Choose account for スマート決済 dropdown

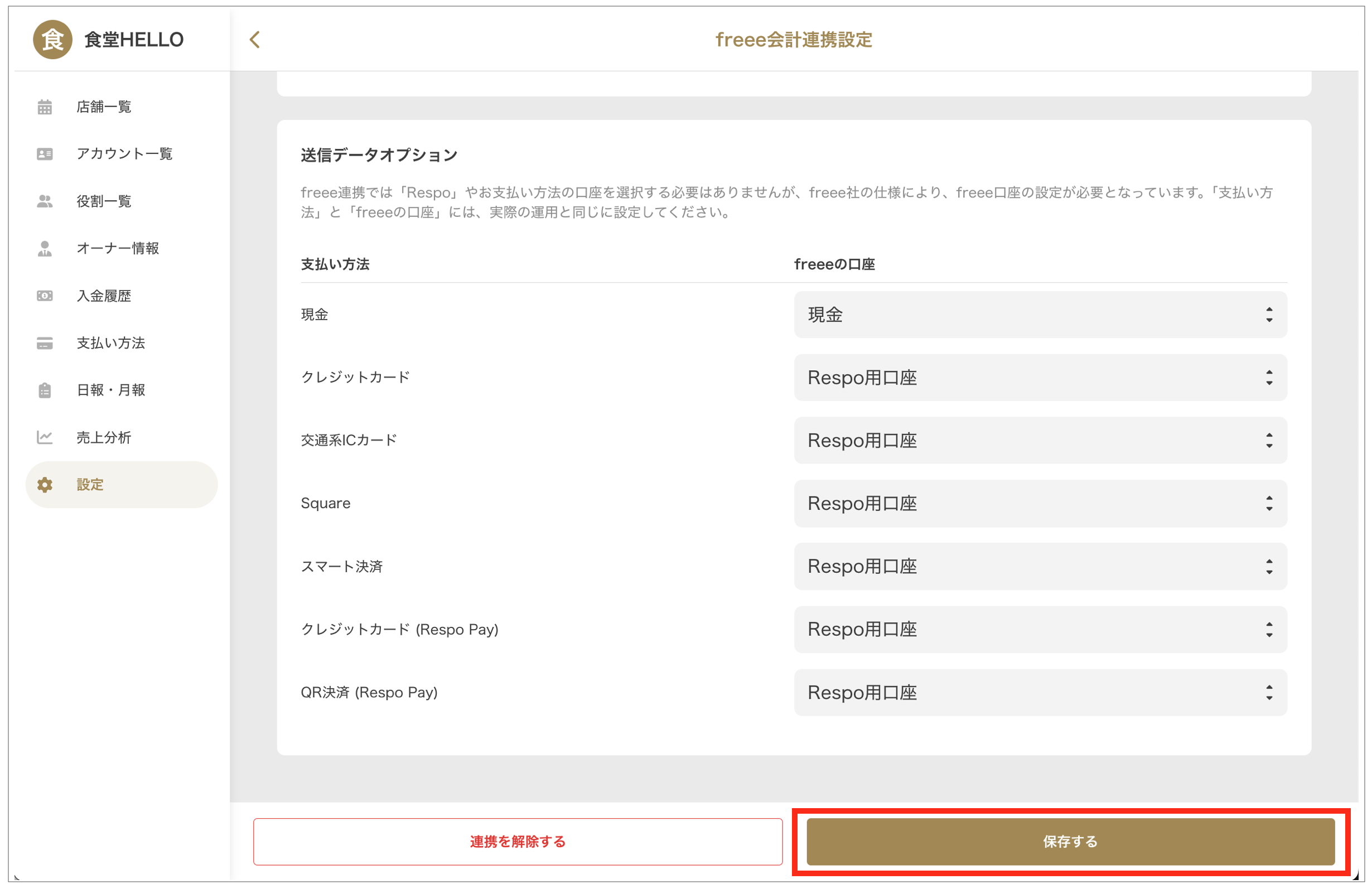pos(1041,566)
